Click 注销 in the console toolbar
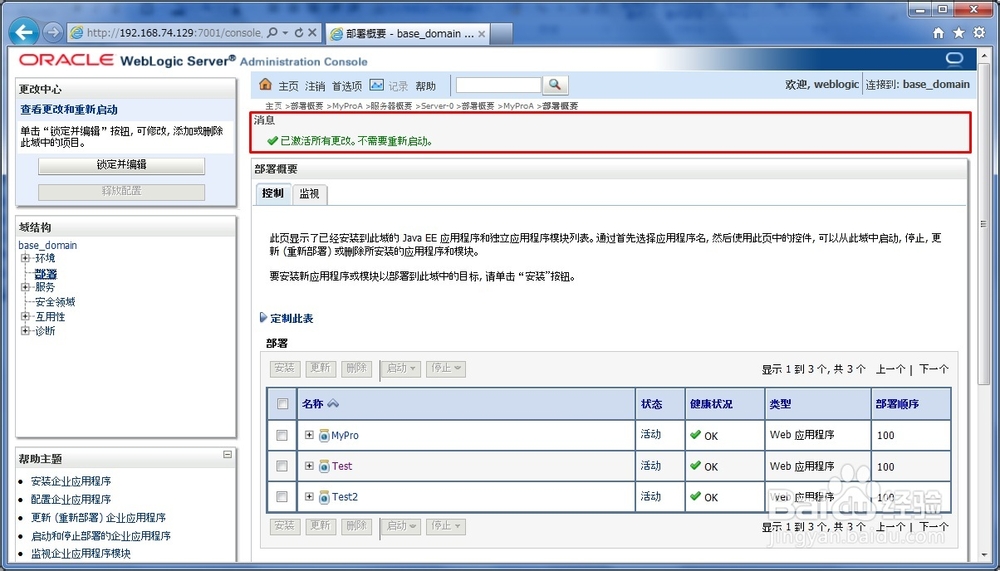This screenshot has width=1000, height=571. pyautogui.click(x=315, y=86)
